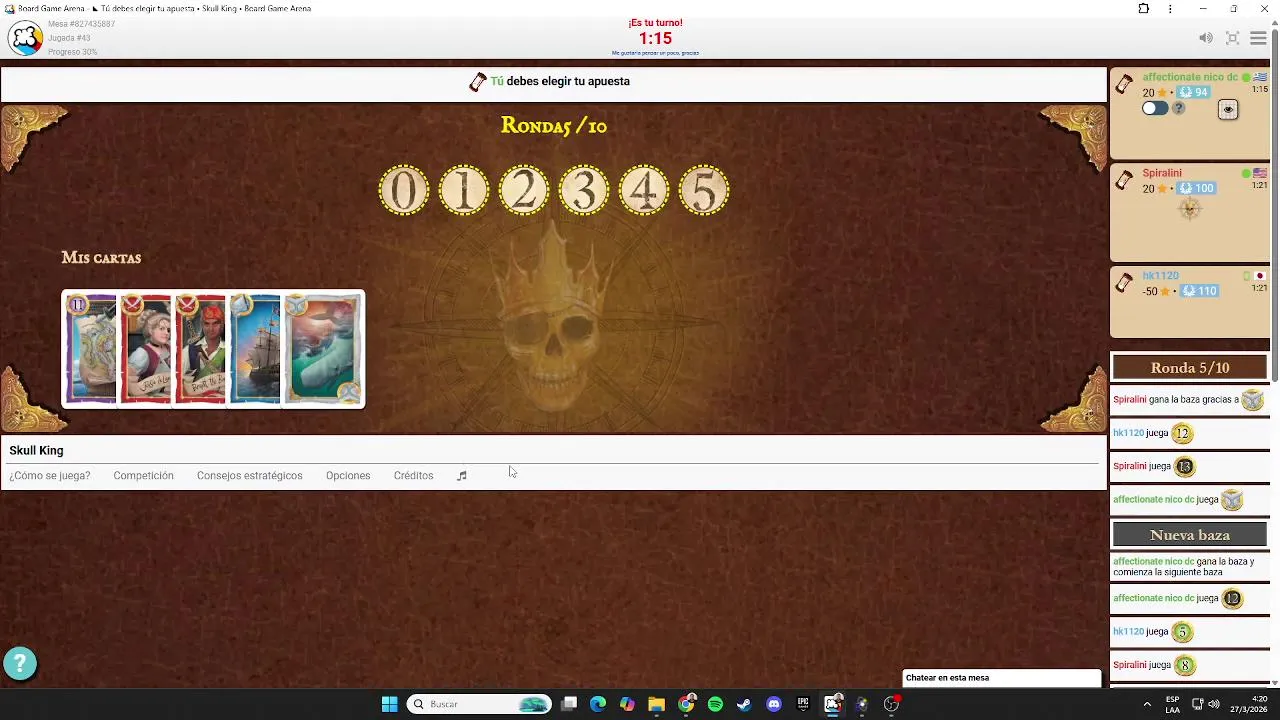
Task: Bet 4 tricks with the four coin
Action: 644,190
